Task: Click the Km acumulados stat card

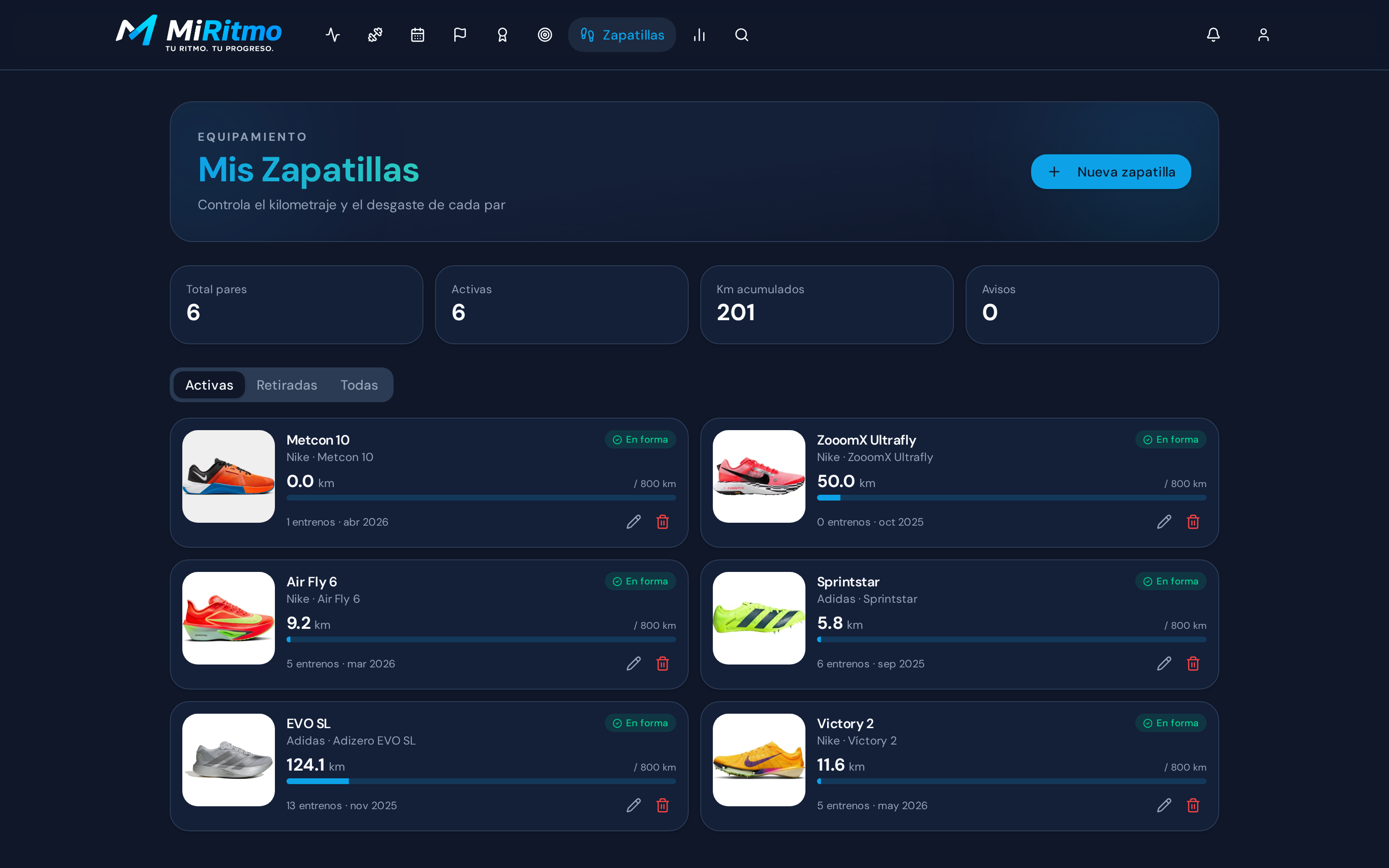Action: [x=827, y=305]
